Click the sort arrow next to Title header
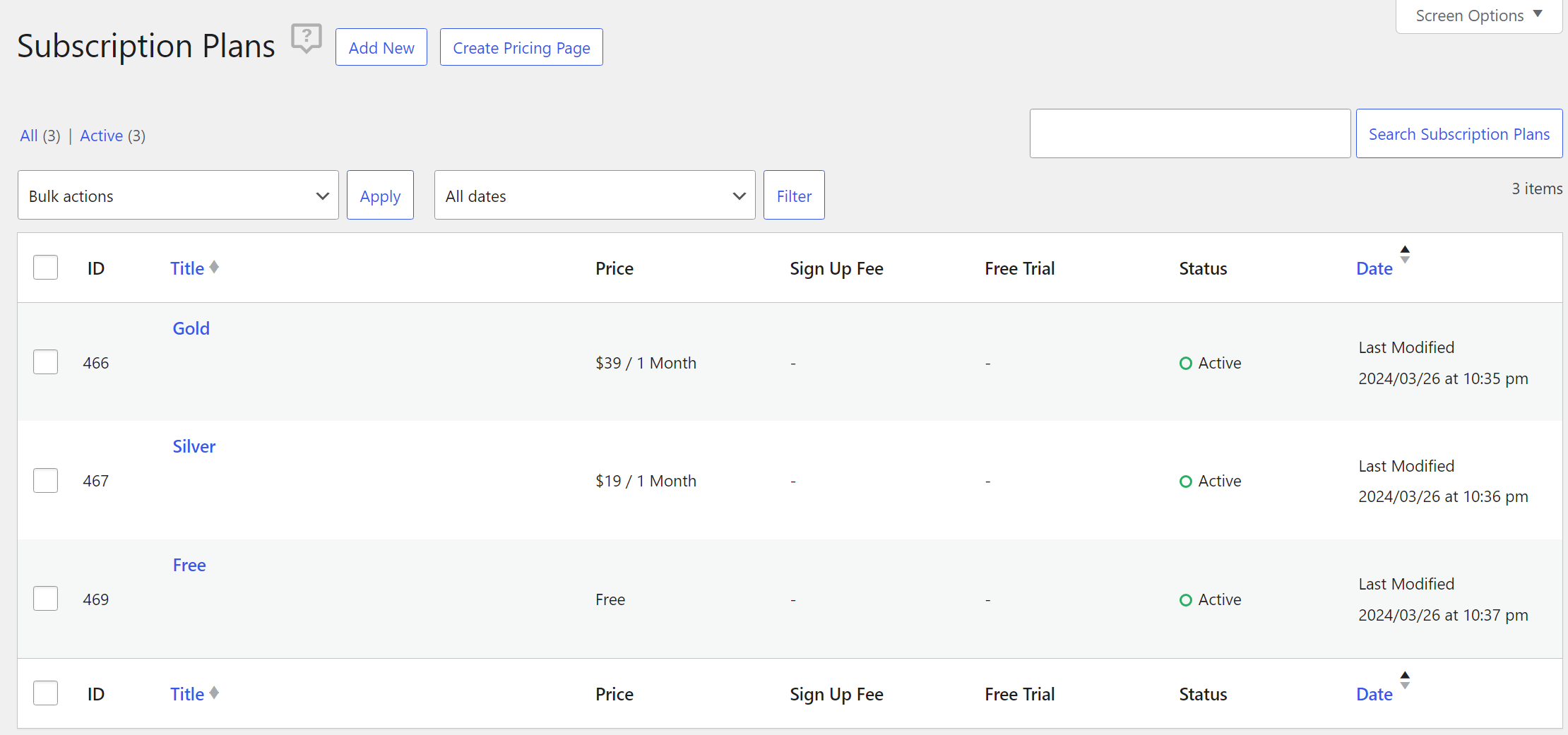 (x=214, y=268)
